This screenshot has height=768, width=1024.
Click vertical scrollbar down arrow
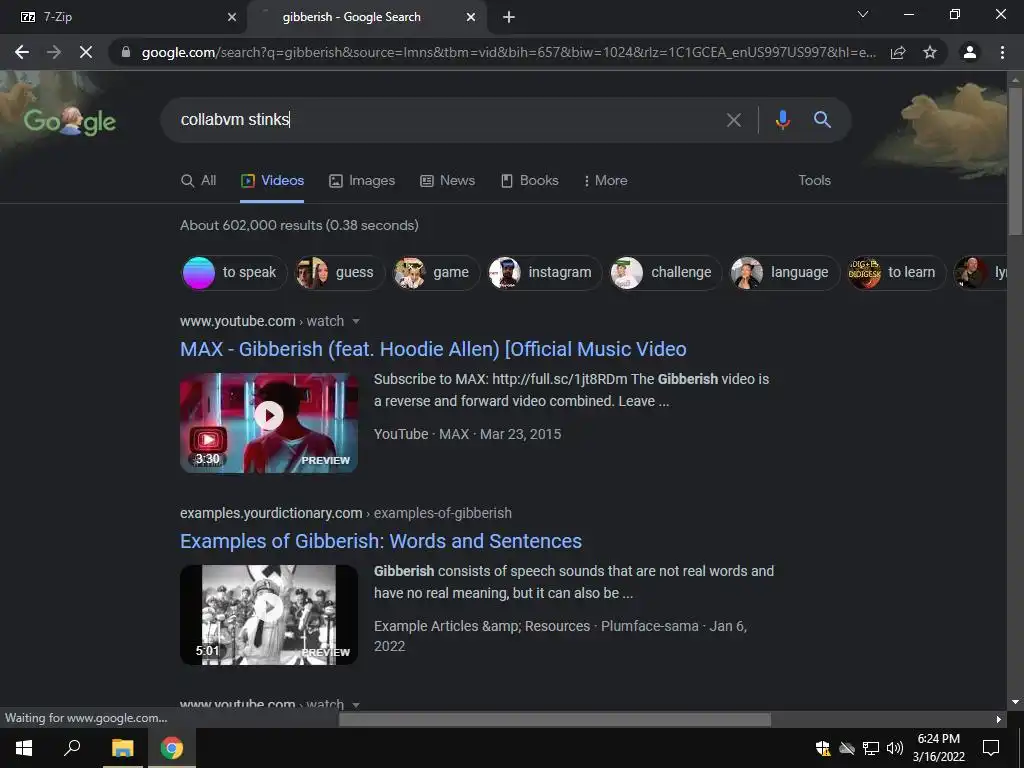pyautogui.click(x=1015, y=703)
